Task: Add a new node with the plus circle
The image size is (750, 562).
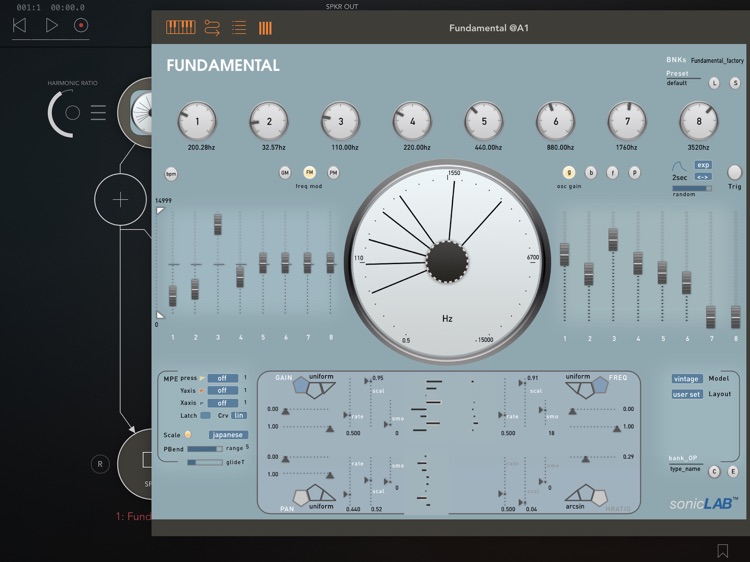Action: click(x=120, y=200)
